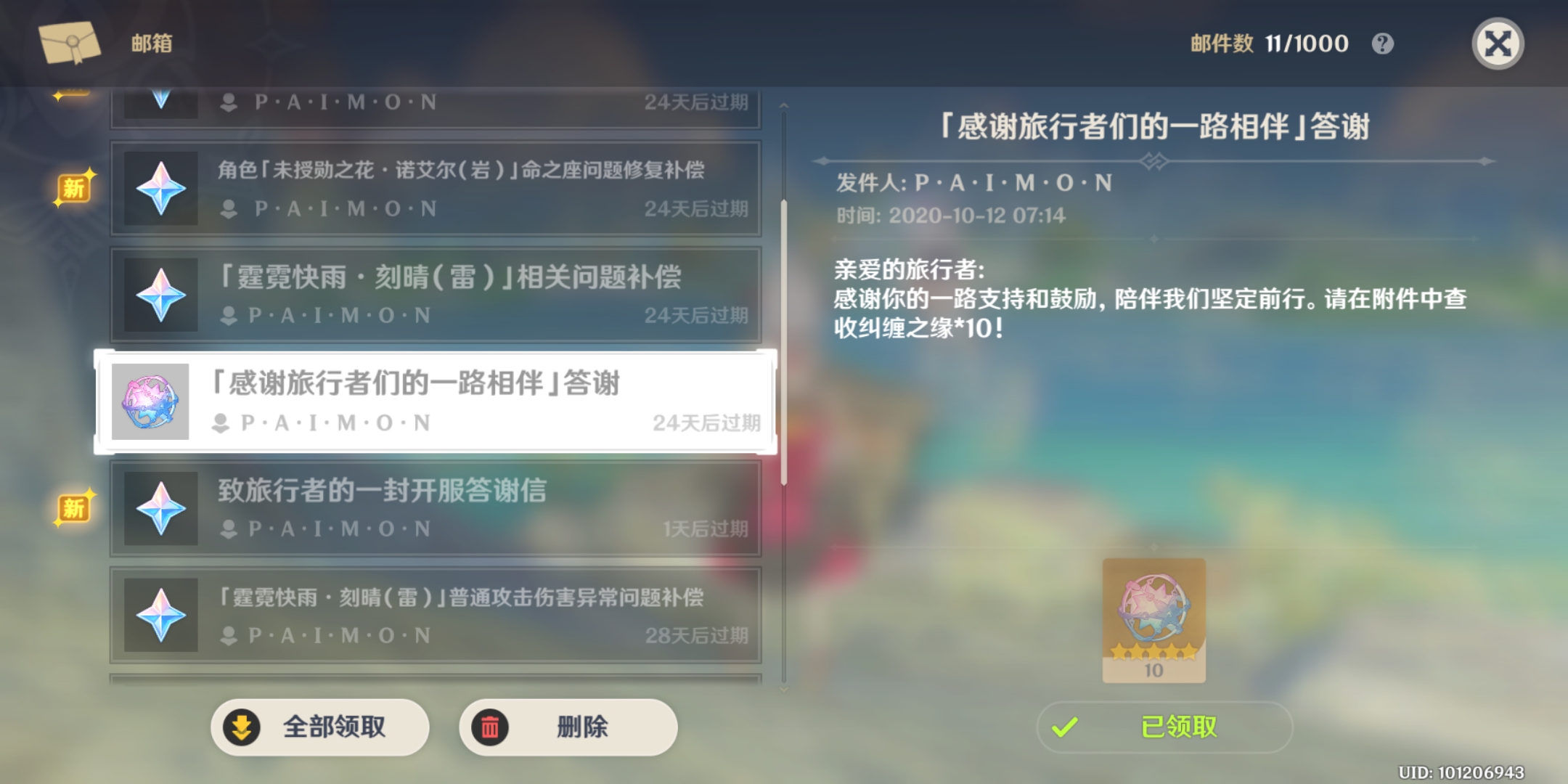Screen dimensions: 1568x784
Task: Click the Primogem icon on the Keqing related issues mail
Action: 160,295
